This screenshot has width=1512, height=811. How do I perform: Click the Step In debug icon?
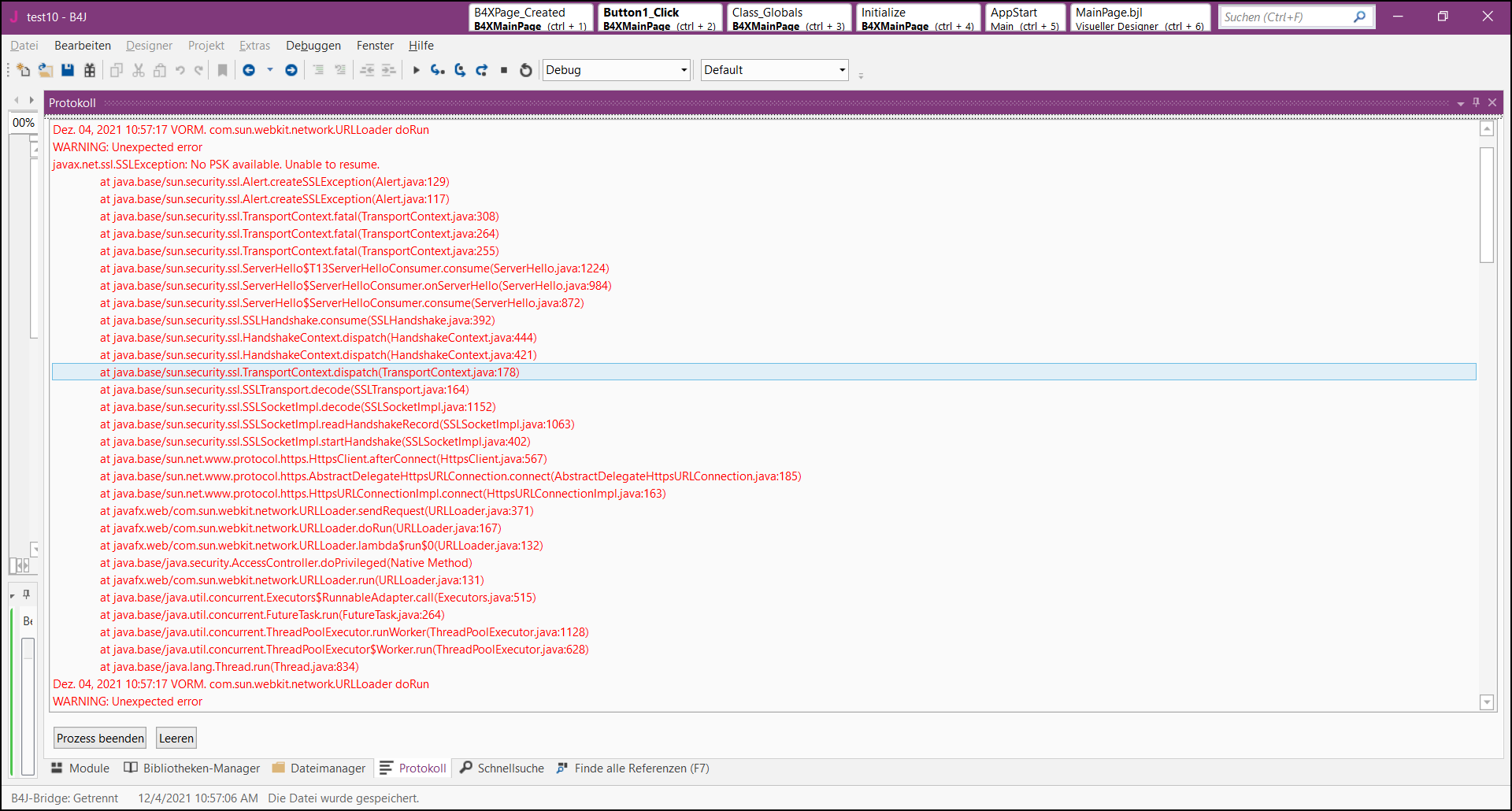(438, 70)
